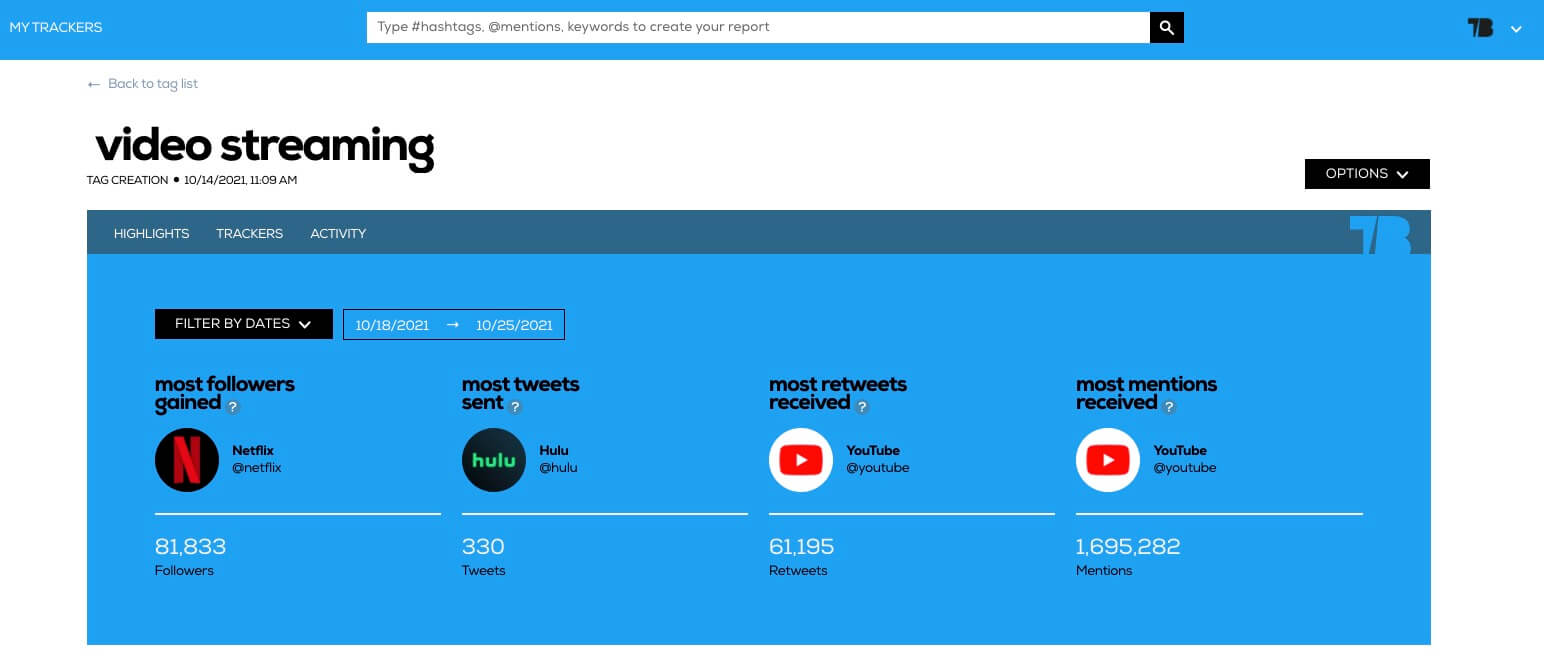
Task: Click the Hulu profile logo
Action: [x=494, y=460]
